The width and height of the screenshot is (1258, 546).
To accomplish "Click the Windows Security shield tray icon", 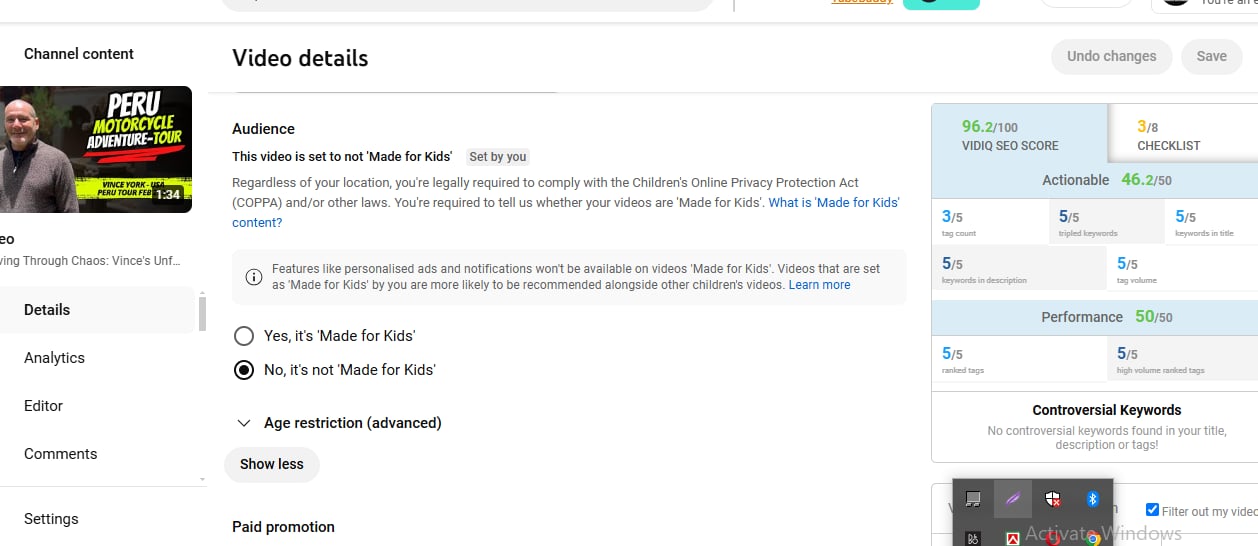I will pos(1052,499).
